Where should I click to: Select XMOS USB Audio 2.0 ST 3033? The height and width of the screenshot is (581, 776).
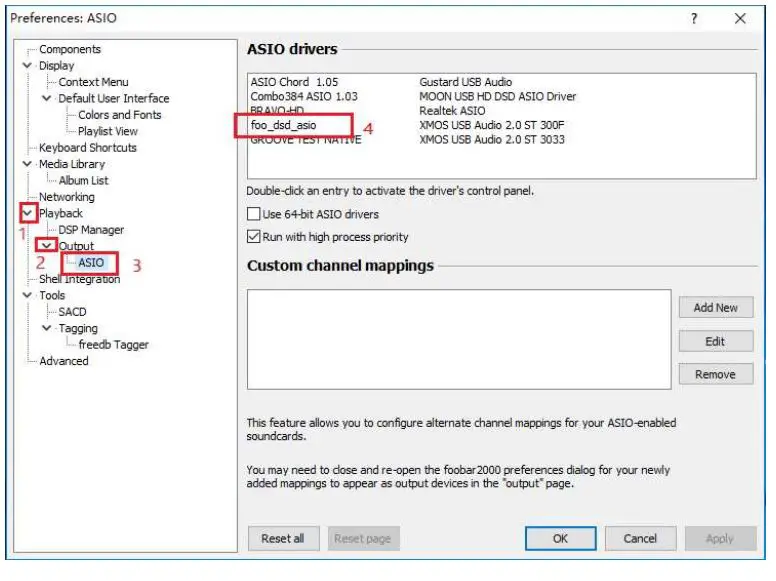491,140
